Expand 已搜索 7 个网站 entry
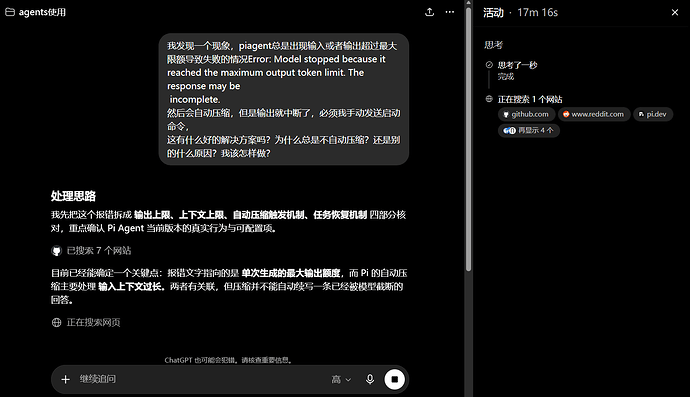690x397 pixels. [x=91, y=251]
